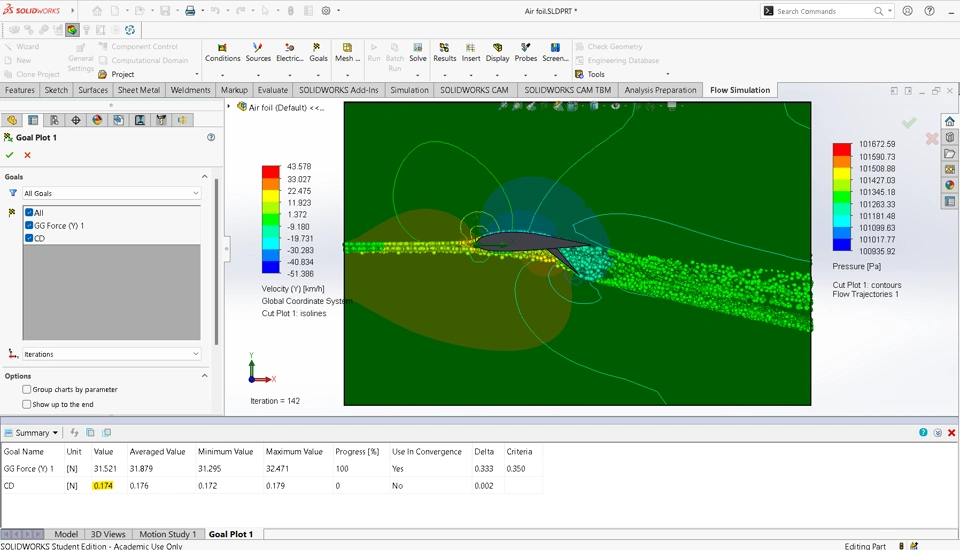
Task: Click the Sources ribbon icon
Action: [258, 52]
